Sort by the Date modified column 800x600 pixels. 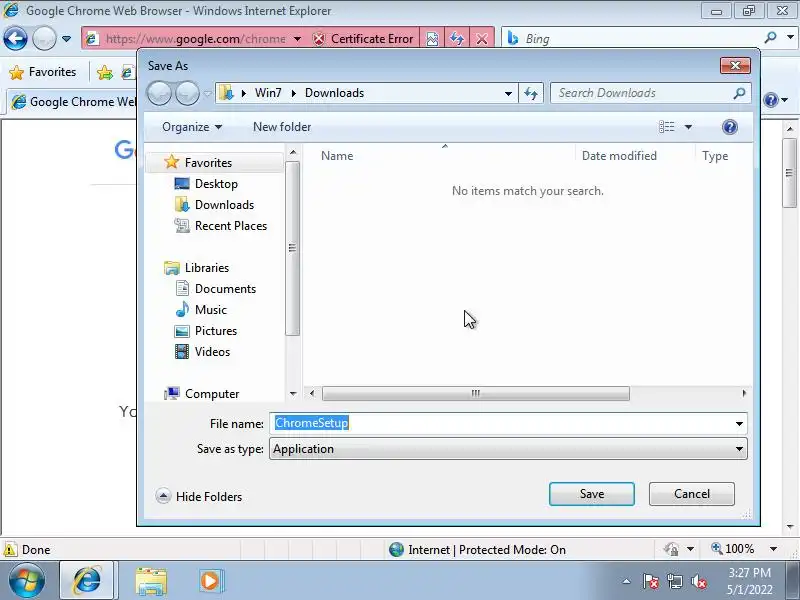coord(619,156)
